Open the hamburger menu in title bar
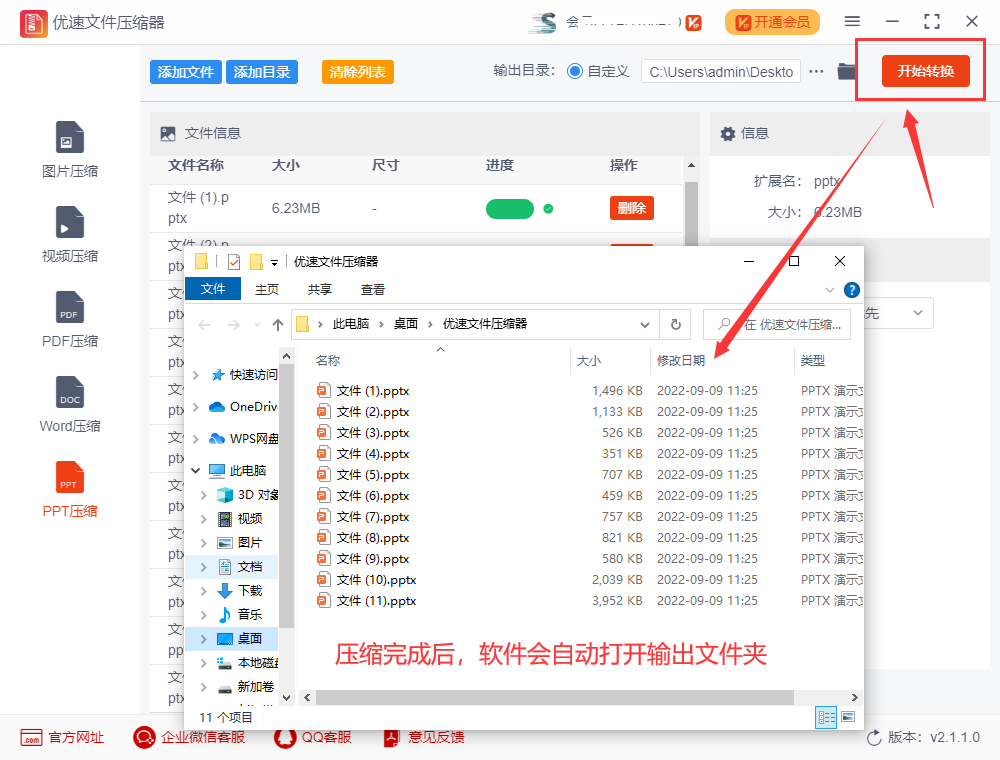1000x760 pixels. point(852,21)
